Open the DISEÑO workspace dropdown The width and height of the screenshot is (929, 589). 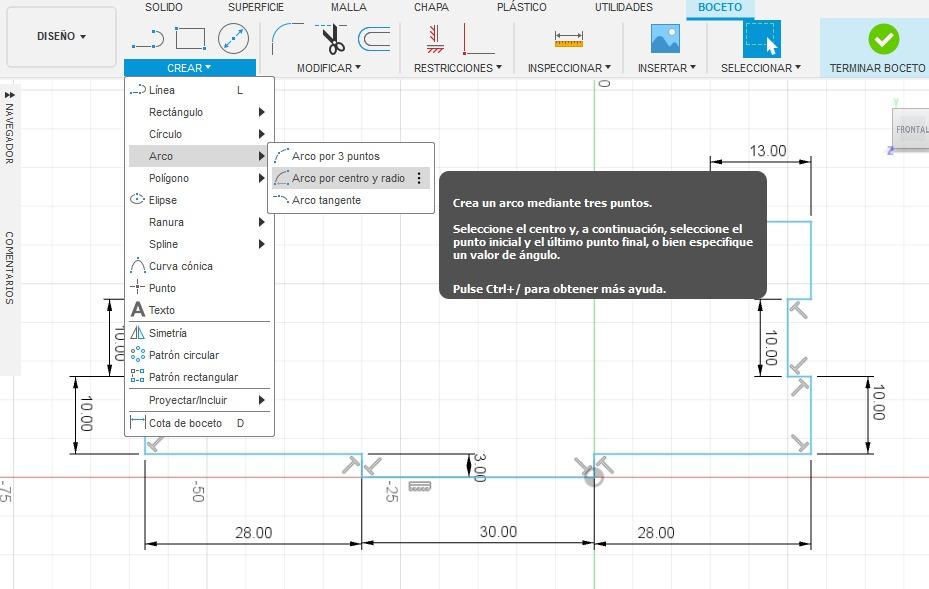(61, 37)
